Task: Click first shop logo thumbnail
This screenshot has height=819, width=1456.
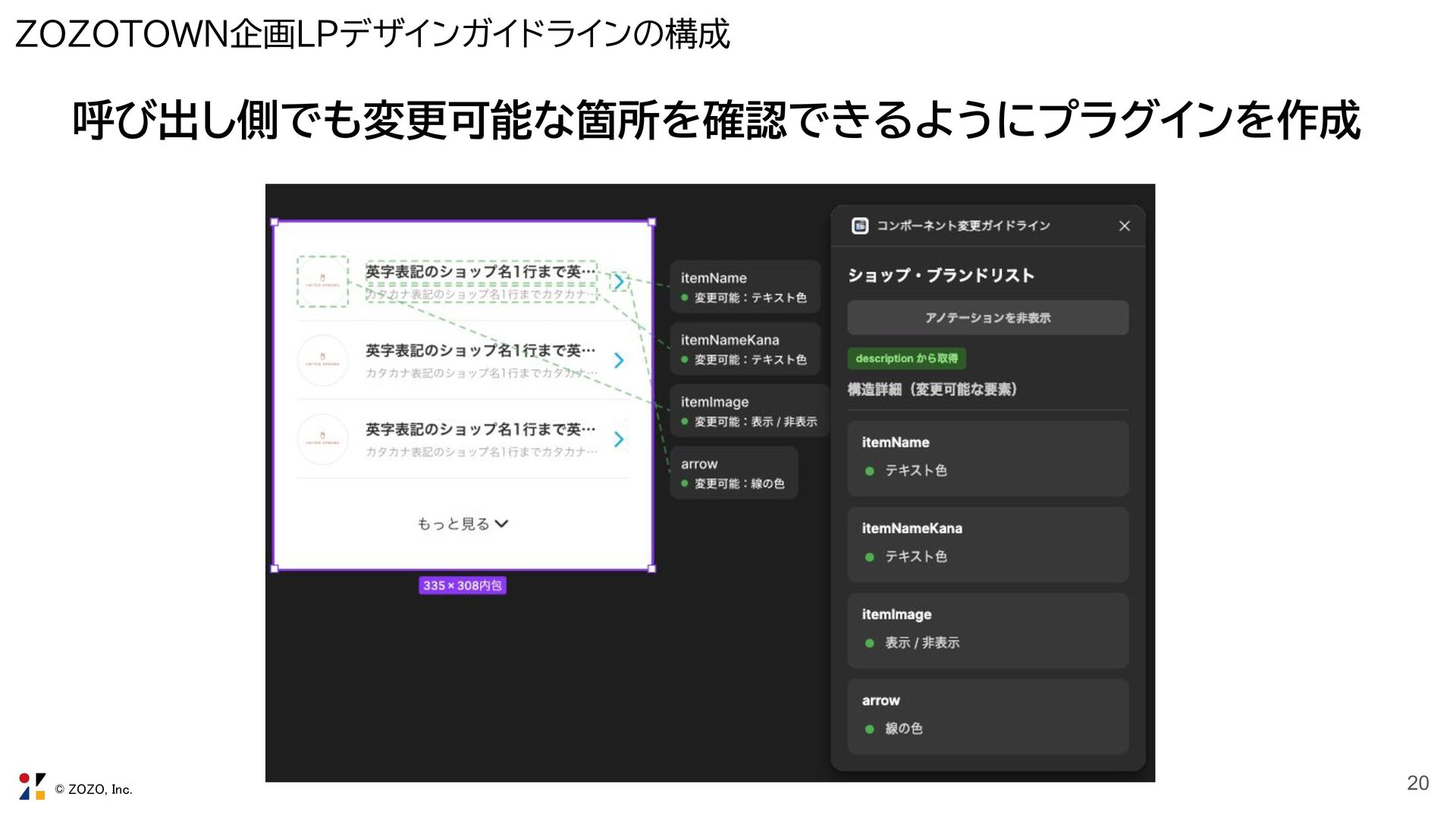Action: [x=322, y=281]
